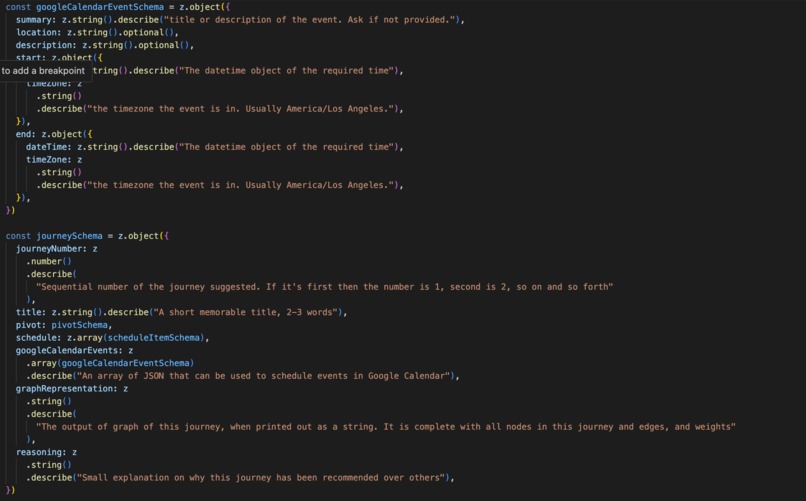Click the "Sequential number of the journey suggested" string
This screenshot has width=806, height=501.
point(324,287)
